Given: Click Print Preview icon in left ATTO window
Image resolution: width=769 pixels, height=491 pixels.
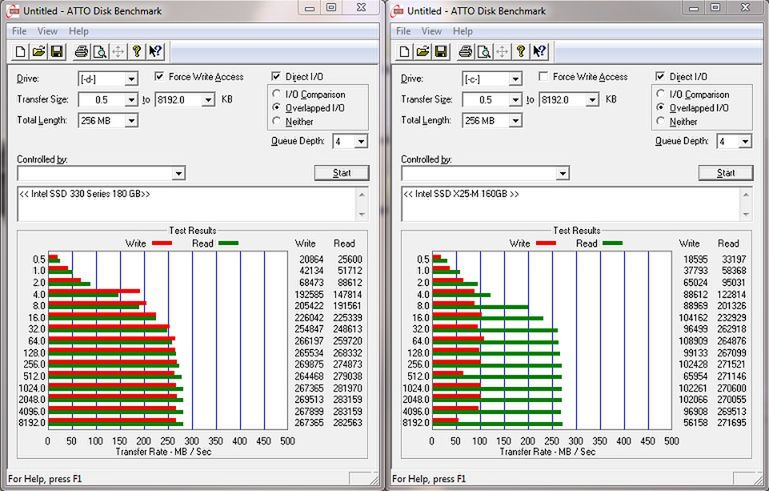Looking at the screenshot, I should pyautogui.click(x=100, y=52).
